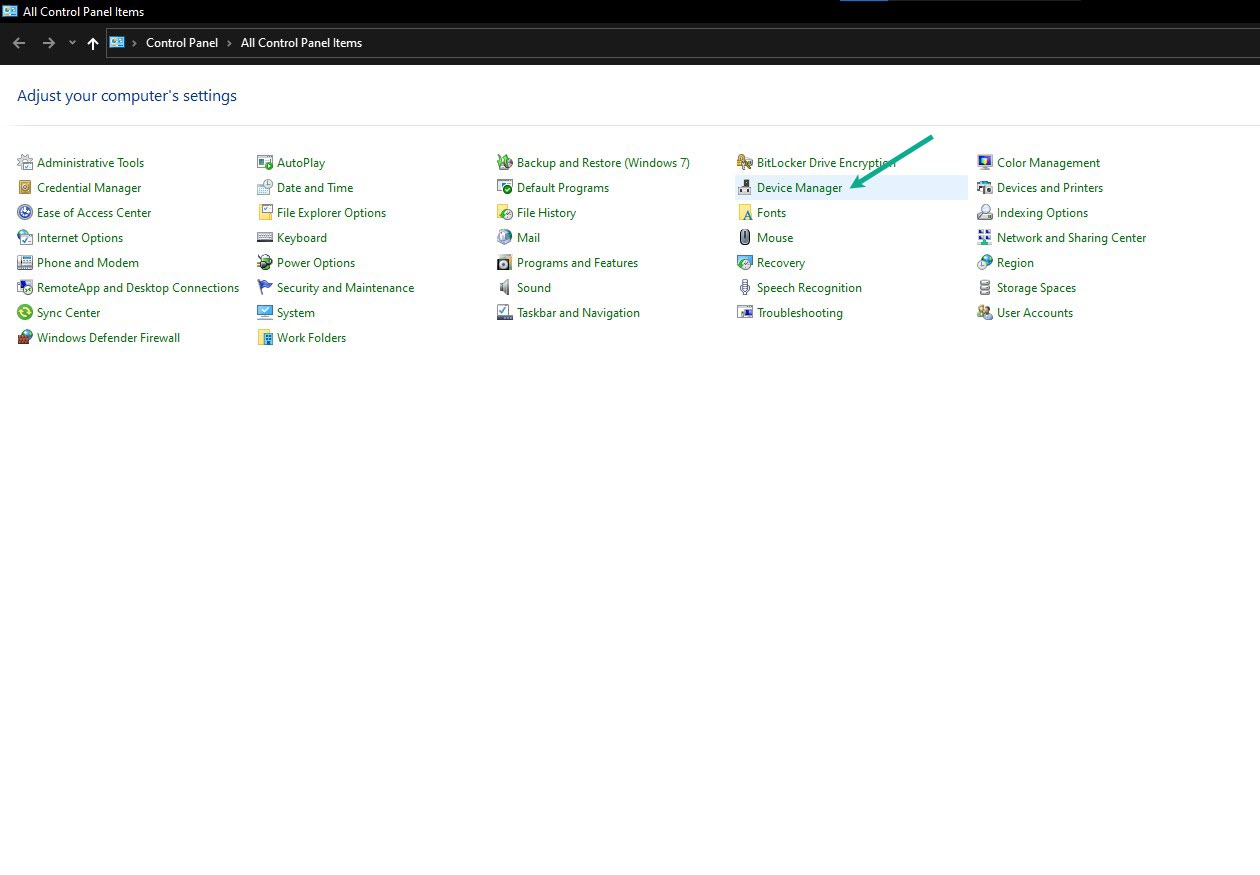Click the Security and Maintenance flag icon
Viewport: 1260px width, 875px height.
click(x=265, y=287)
